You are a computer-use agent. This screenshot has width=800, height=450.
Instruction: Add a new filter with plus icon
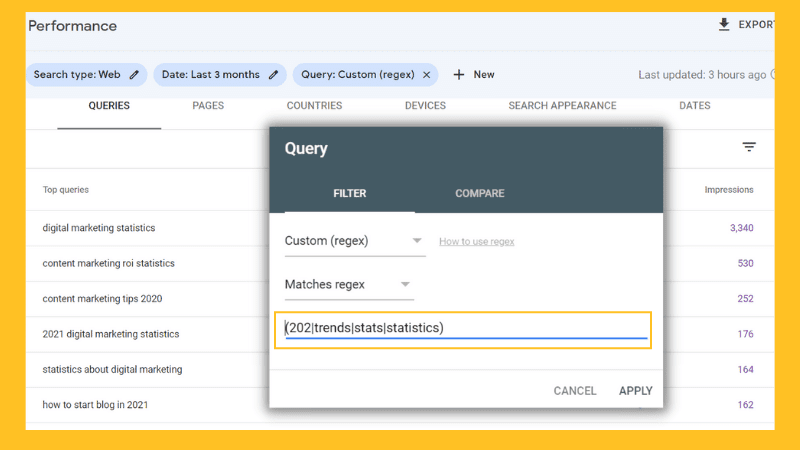pos(459,75)
